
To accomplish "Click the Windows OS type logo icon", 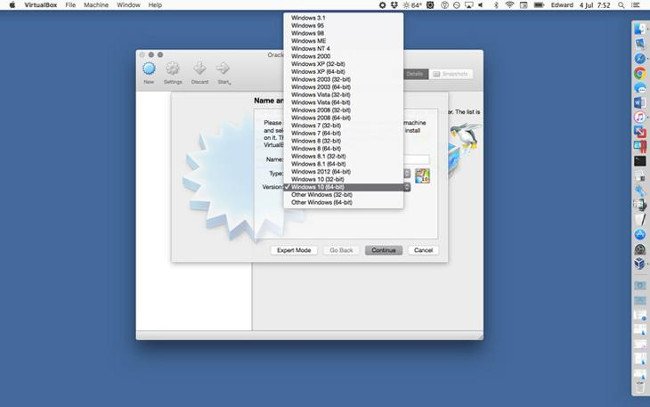I will (x=422, y=176).
